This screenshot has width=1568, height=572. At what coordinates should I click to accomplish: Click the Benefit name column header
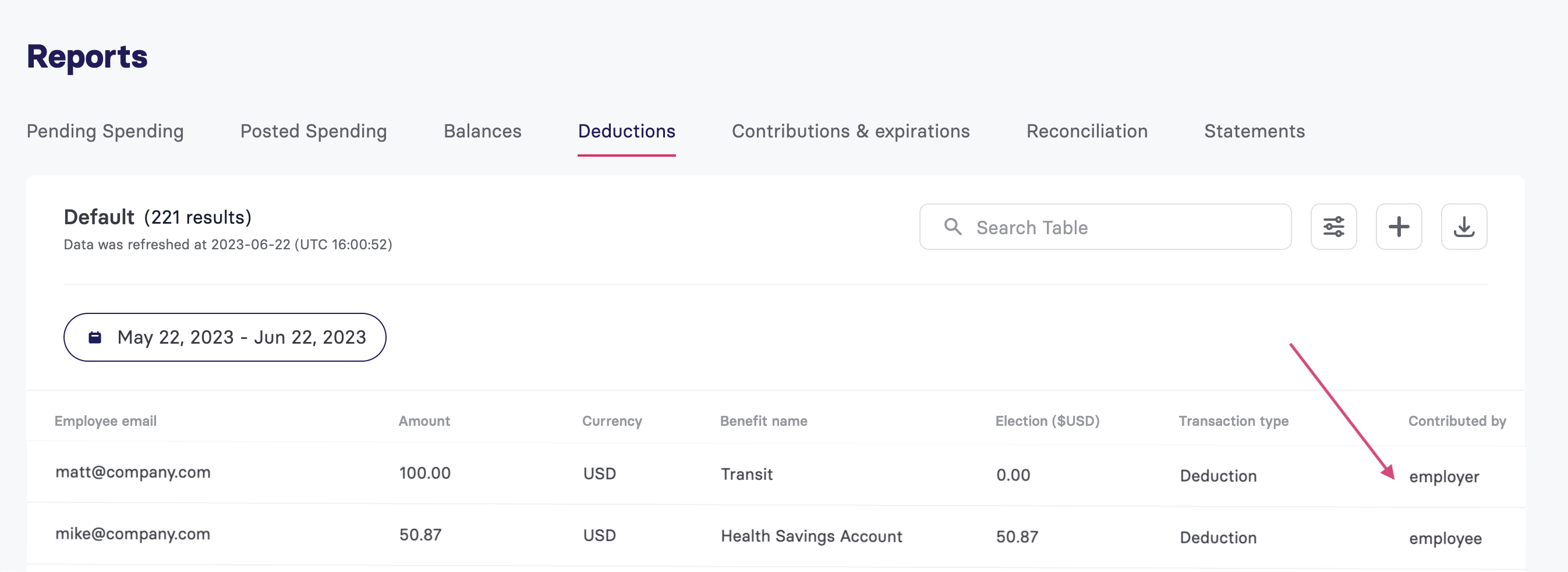pyautogui.click(x=763, y=421)
